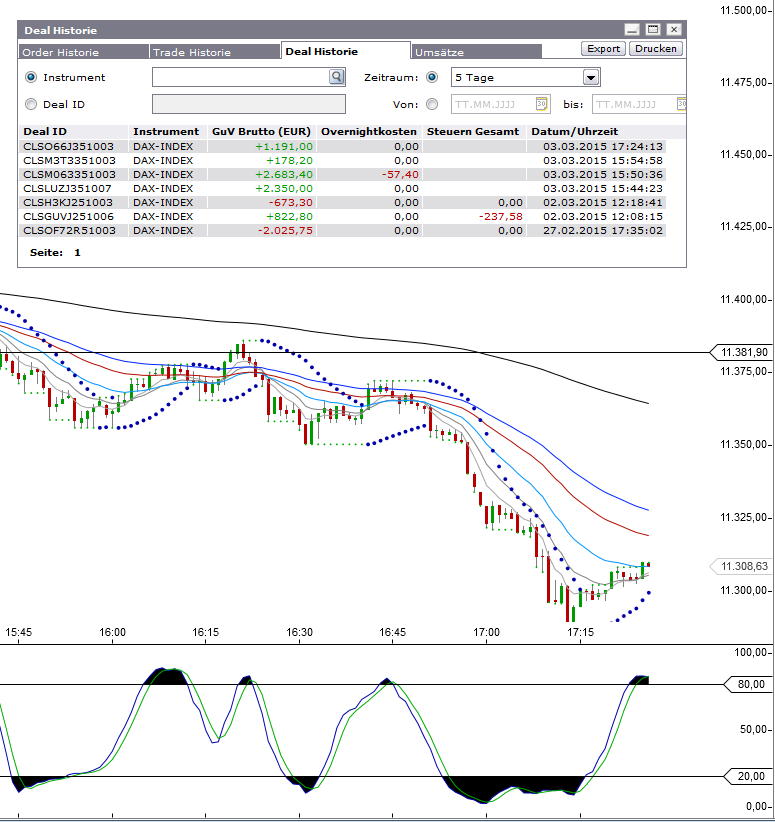
Task: Switch to the Order Historie tab
Action: click(x=60, y=52)
